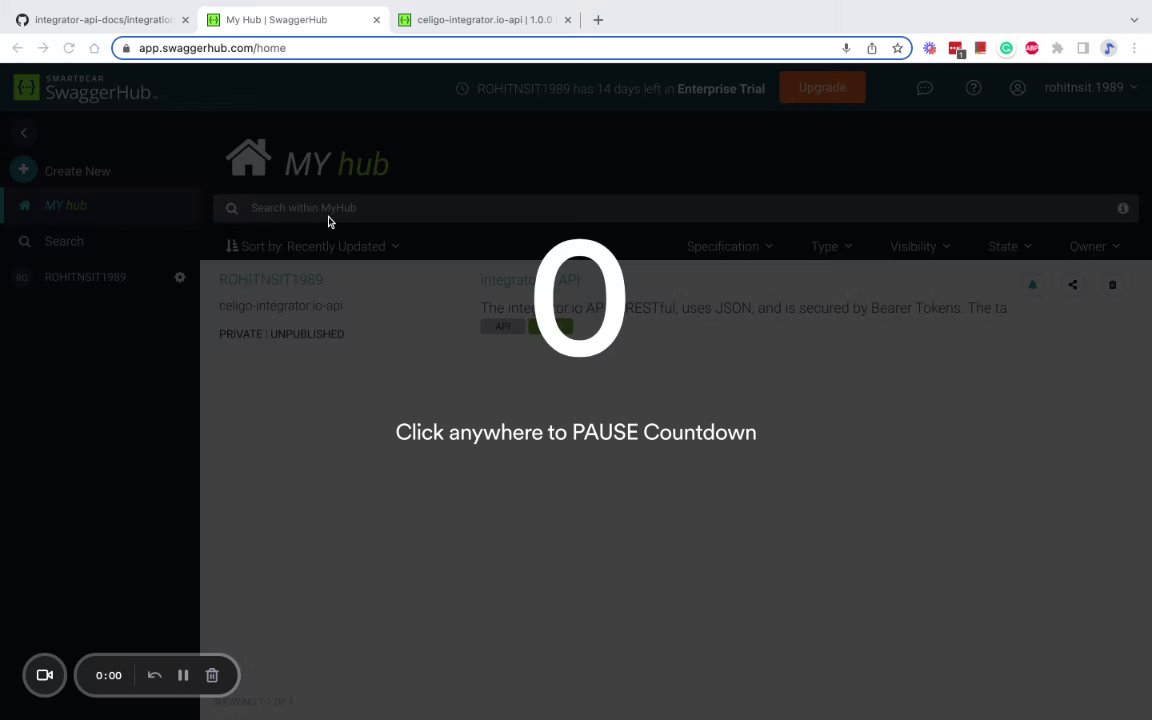Collapse the sidebar with the left chevron
Viewport: 1152px width, 720px height.
pyautogui.click(x=24, y=133)
